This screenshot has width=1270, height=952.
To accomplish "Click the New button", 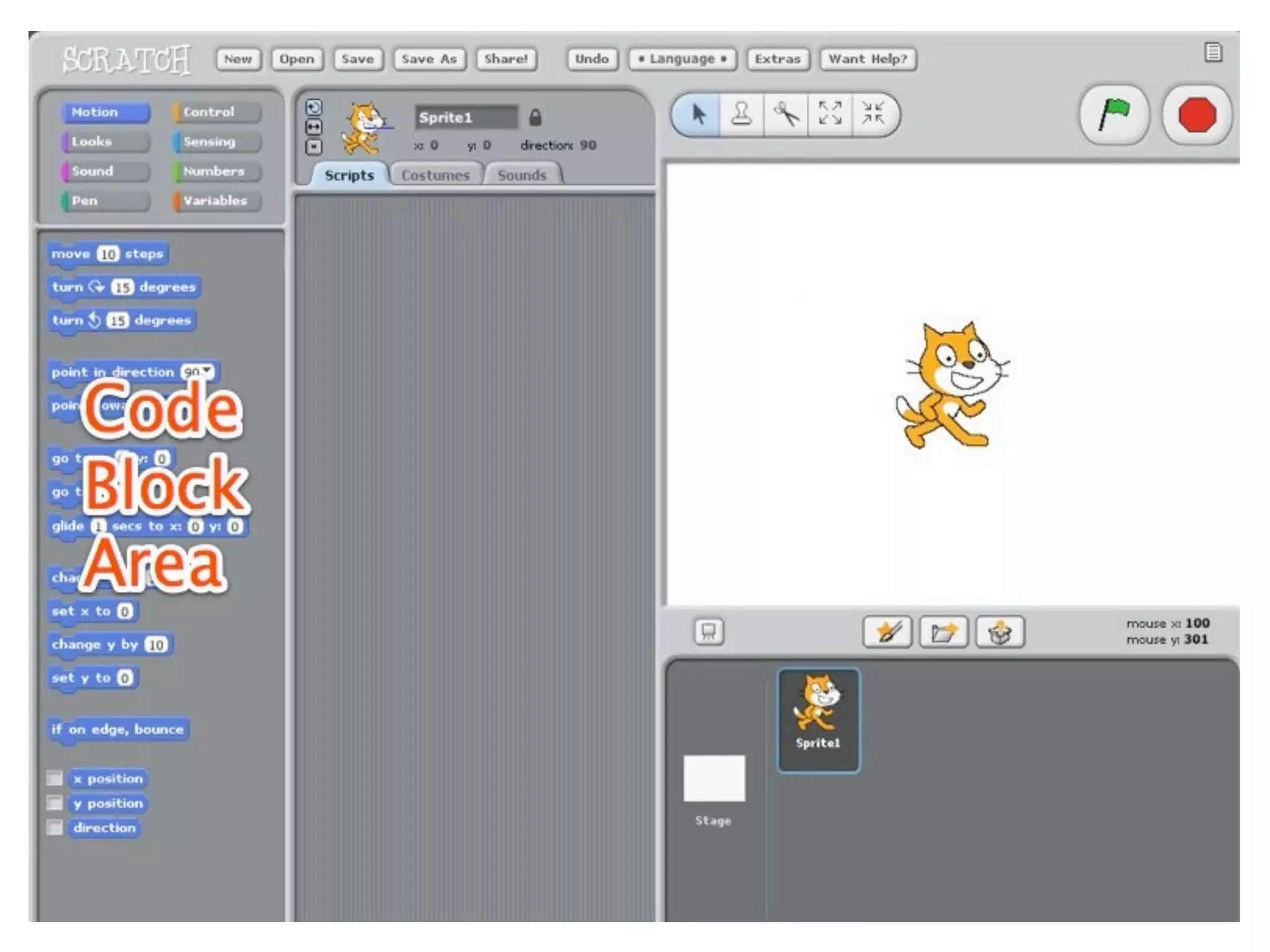I will pyautogui.click(x=238, y=59).
